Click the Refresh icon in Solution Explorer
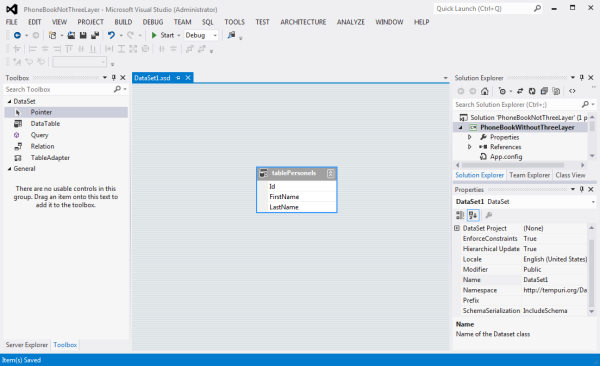 tap(532, 91)
